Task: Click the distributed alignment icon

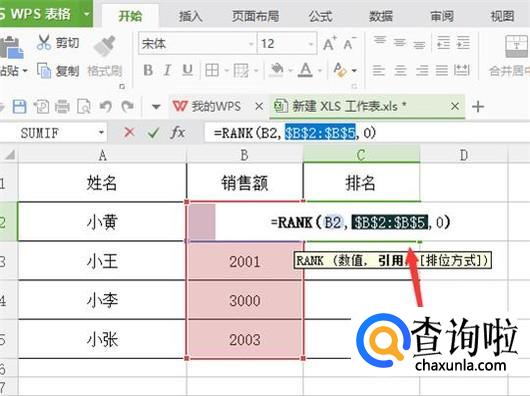Action: pyautogui.click(x=462, y=70)
